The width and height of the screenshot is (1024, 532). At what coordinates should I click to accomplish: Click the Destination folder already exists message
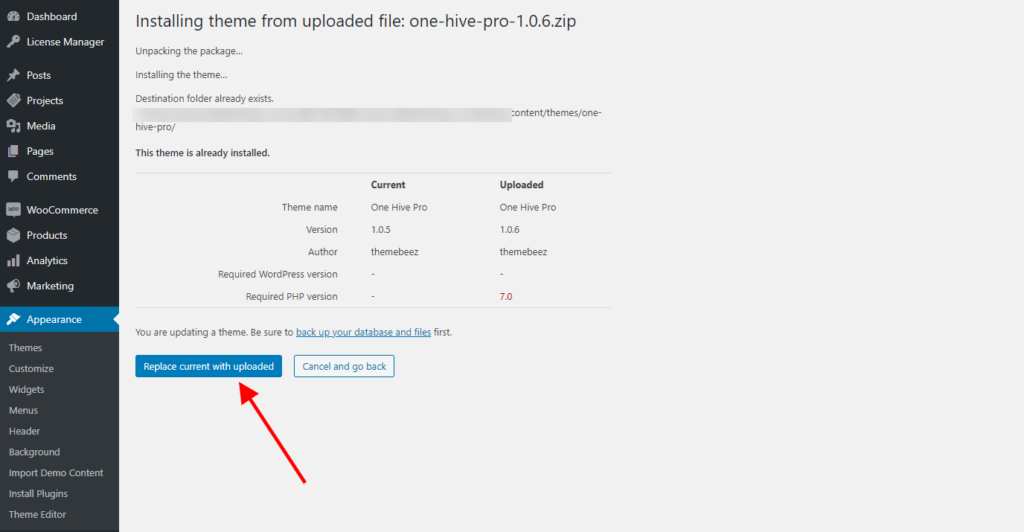pos(204,99)
